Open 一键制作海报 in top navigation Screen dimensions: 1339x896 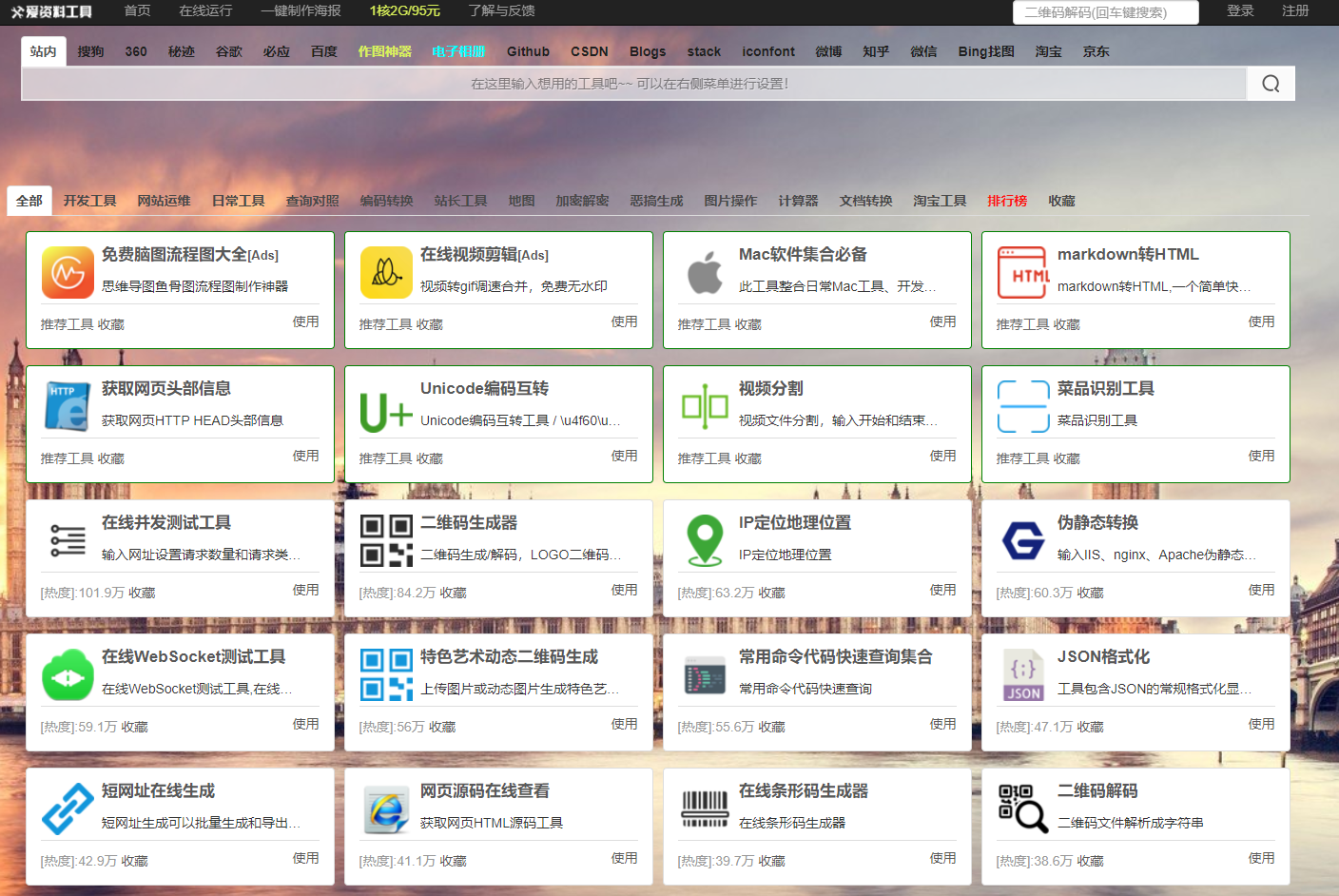click(x=301, y=10)
